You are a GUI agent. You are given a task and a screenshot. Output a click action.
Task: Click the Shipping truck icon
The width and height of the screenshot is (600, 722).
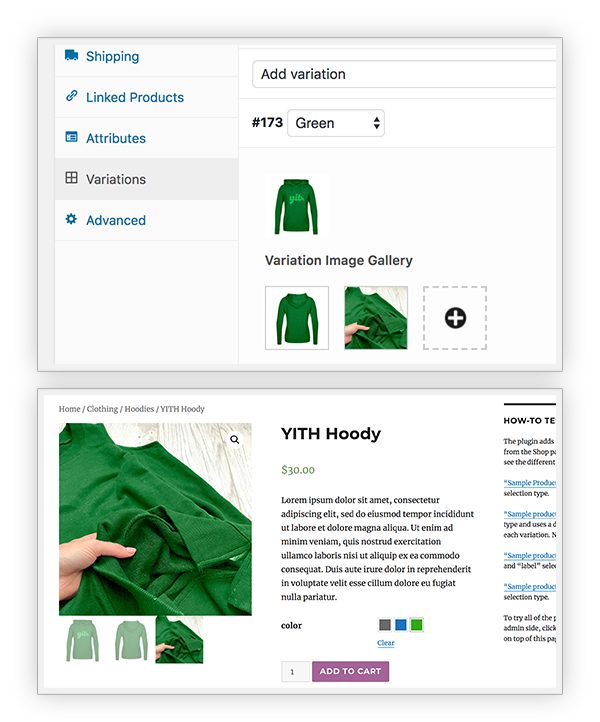(x=71, y=56)
